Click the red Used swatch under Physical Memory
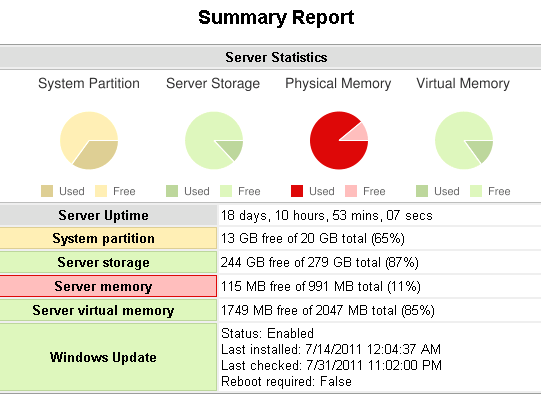Viewport: 541px width, 400px height. (297, 191)
